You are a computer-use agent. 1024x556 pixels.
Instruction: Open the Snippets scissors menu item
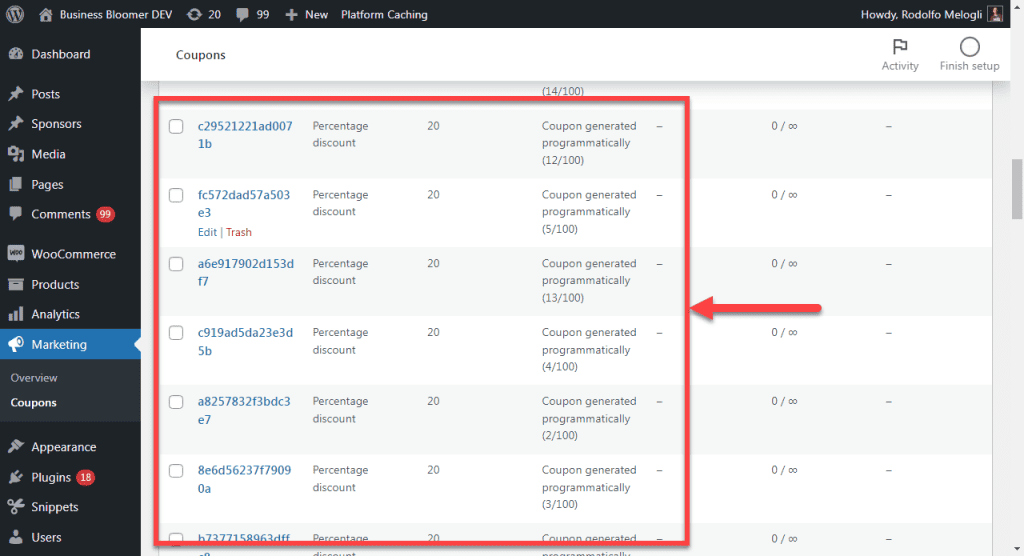(54, 507)
